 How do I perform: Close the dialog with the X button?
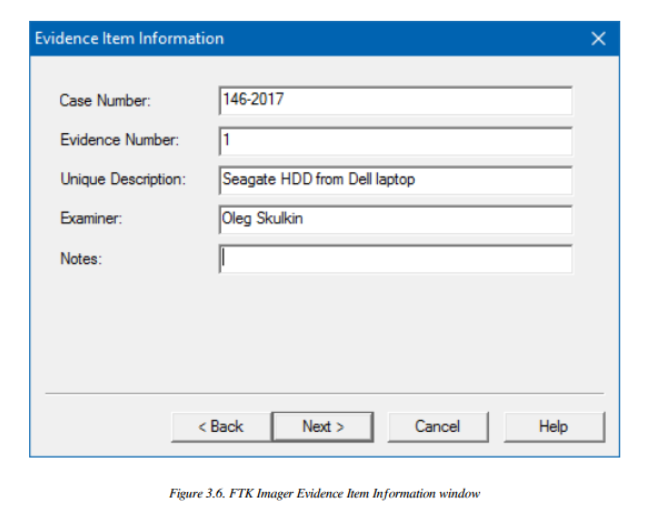pyautogui.click(x=598, y=39)
